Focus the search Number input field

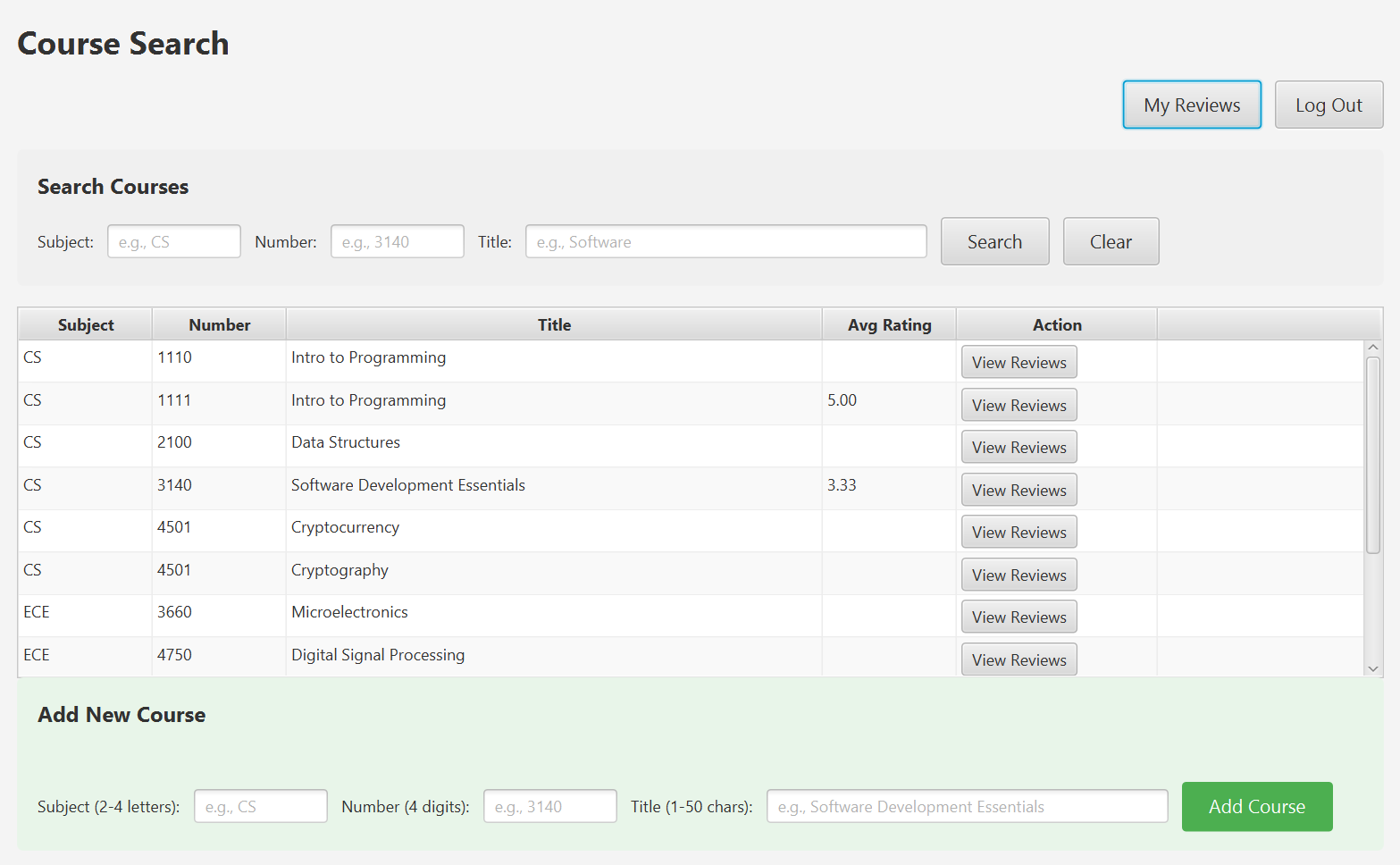[x=397, y=242]
